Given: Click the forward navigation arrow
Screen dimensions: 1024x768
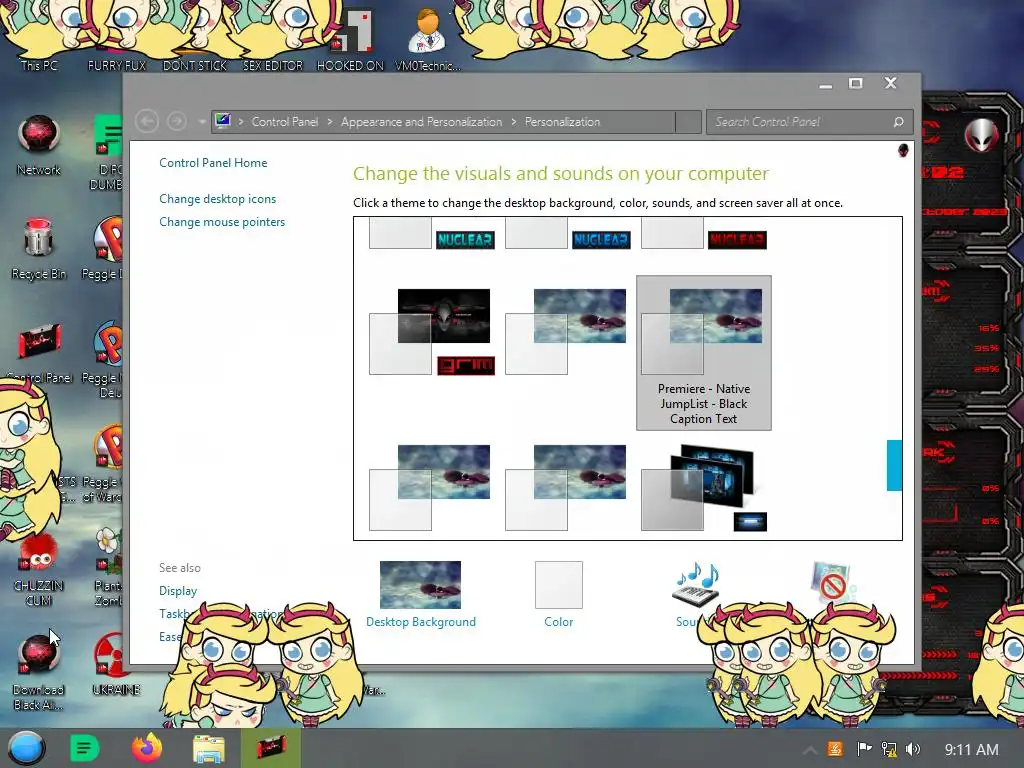Looking at the screenshot, I should pos(176,121).
